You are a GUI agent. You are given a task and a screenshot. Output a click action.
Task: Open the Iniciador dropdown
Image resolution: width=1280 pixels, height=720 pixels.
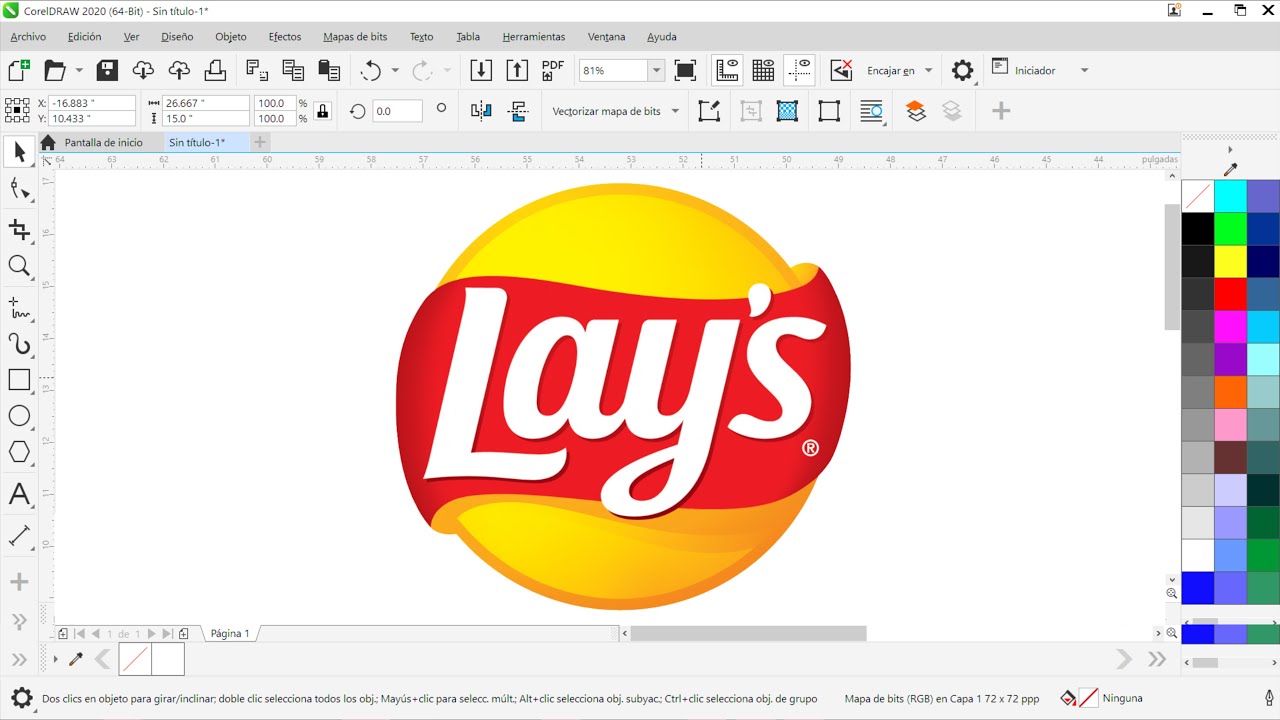click(1082, 70)
